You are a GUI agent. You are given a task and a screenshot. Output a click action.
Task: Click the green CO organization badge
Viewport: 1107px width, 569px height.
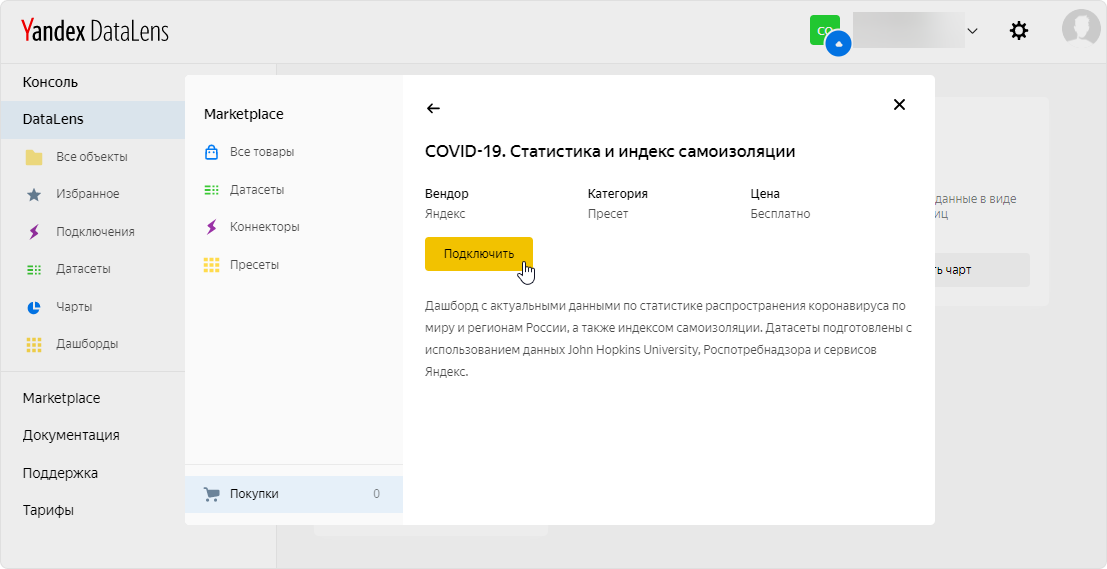(823, 30)
